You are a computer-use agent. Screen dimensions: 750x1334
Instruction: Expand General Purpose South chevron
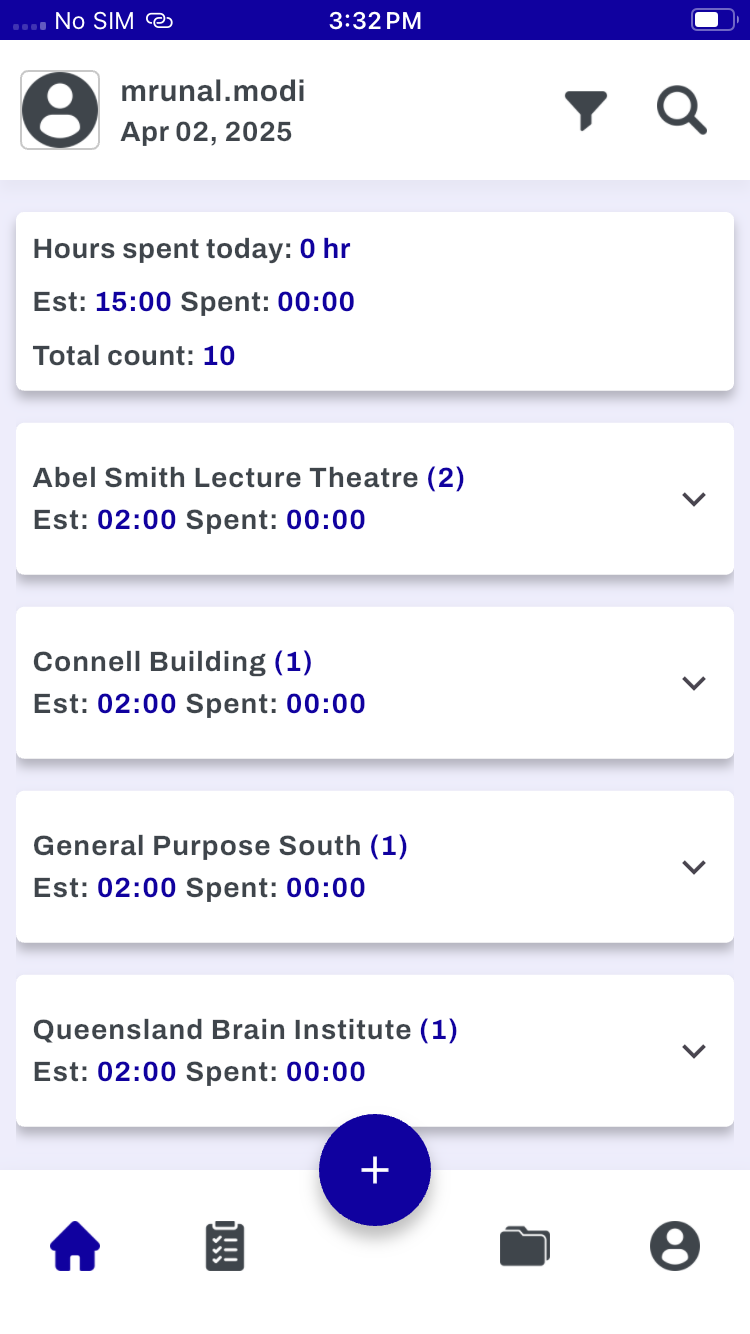(x=694, y=867)
